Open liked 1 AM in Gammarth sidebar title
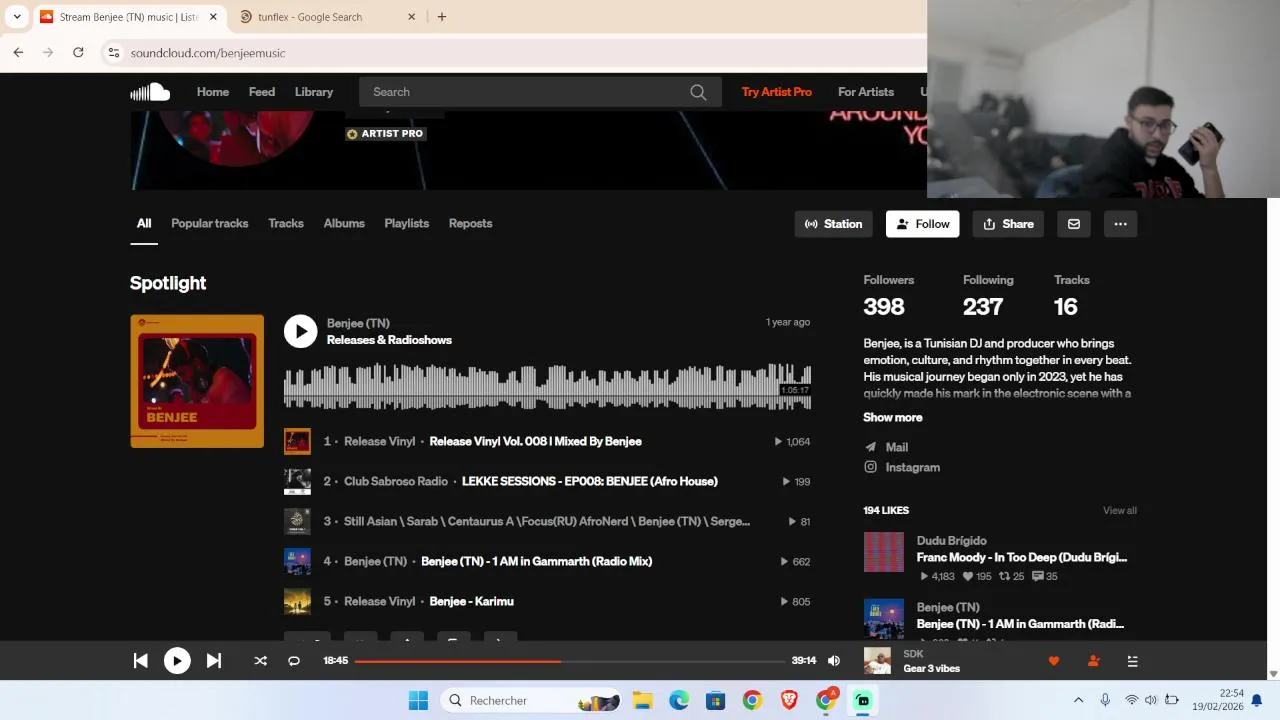 point(1020,624)
